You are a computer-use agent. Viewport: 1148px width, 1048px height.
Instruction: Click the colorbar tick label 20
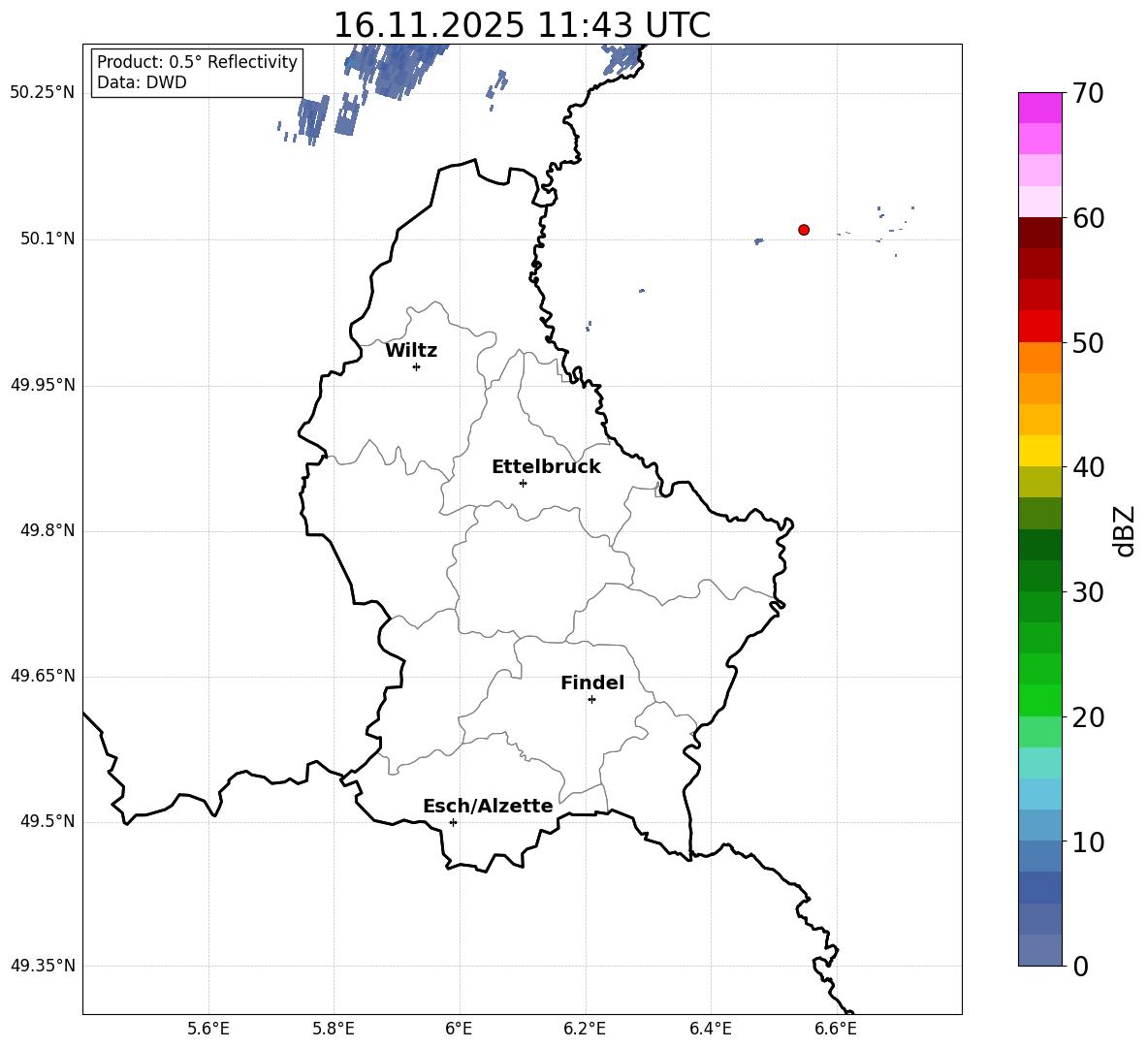1089,717
